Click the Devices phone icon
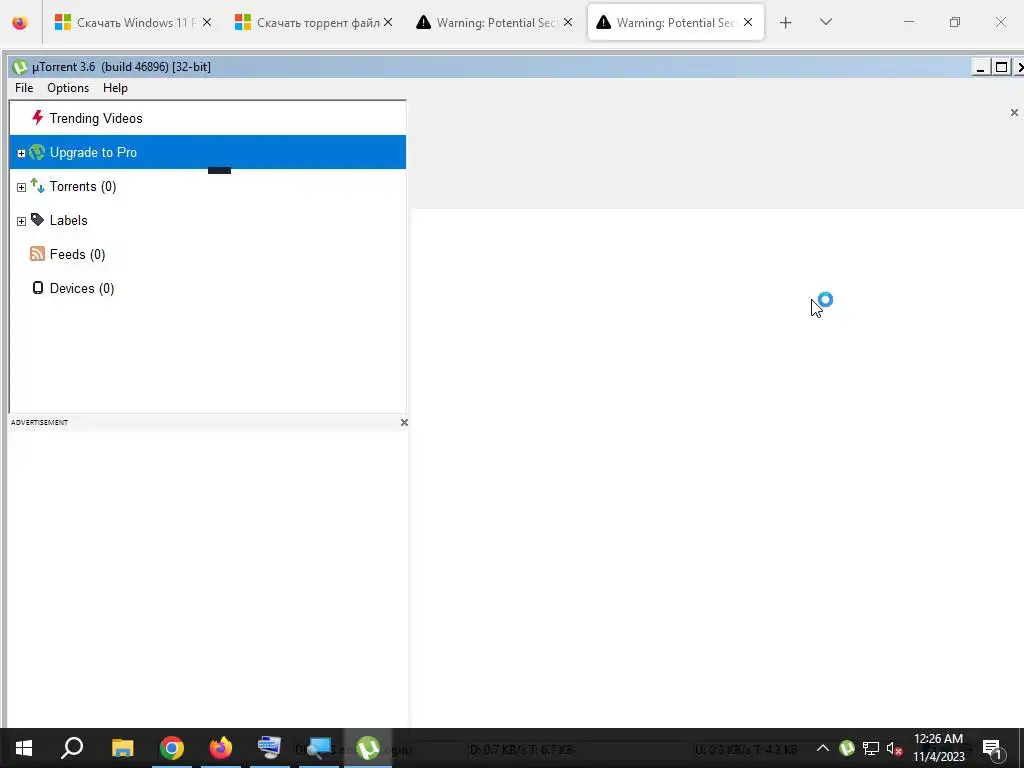Image resolution: width=1024 pixels, height=768 pixels. [38, 288]
